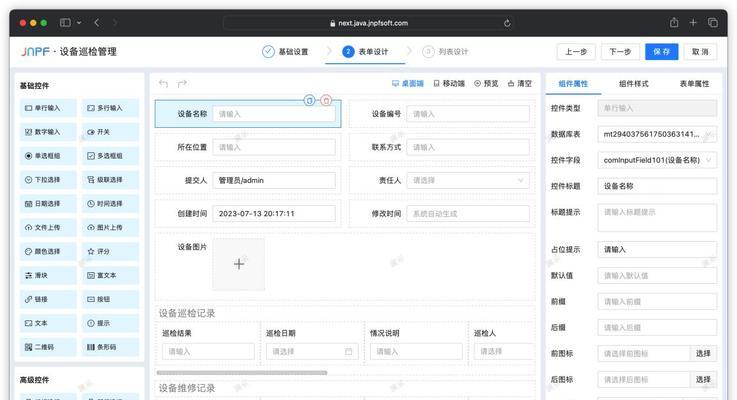This screenshot has width=737, height=400.
Task: Add the 日期选择 date picker control
Action: point(48,204)
